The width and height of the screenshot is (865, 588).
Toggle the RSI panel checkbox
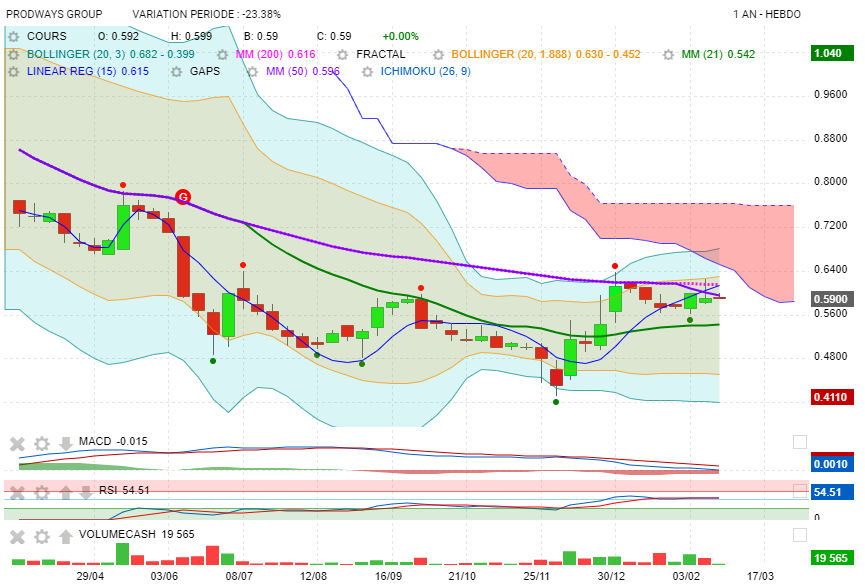[x=799, y=490]
